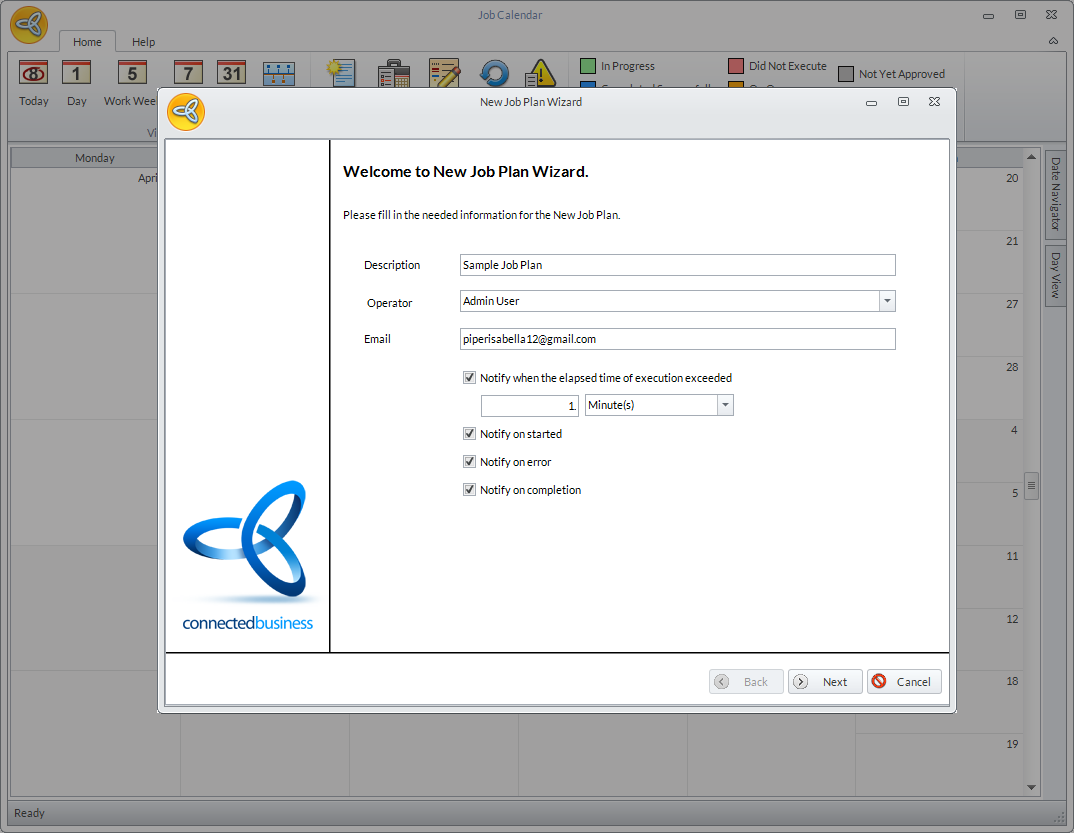
Task: Collapse the ribbon using the top-right chevron
Action: 1053,41
